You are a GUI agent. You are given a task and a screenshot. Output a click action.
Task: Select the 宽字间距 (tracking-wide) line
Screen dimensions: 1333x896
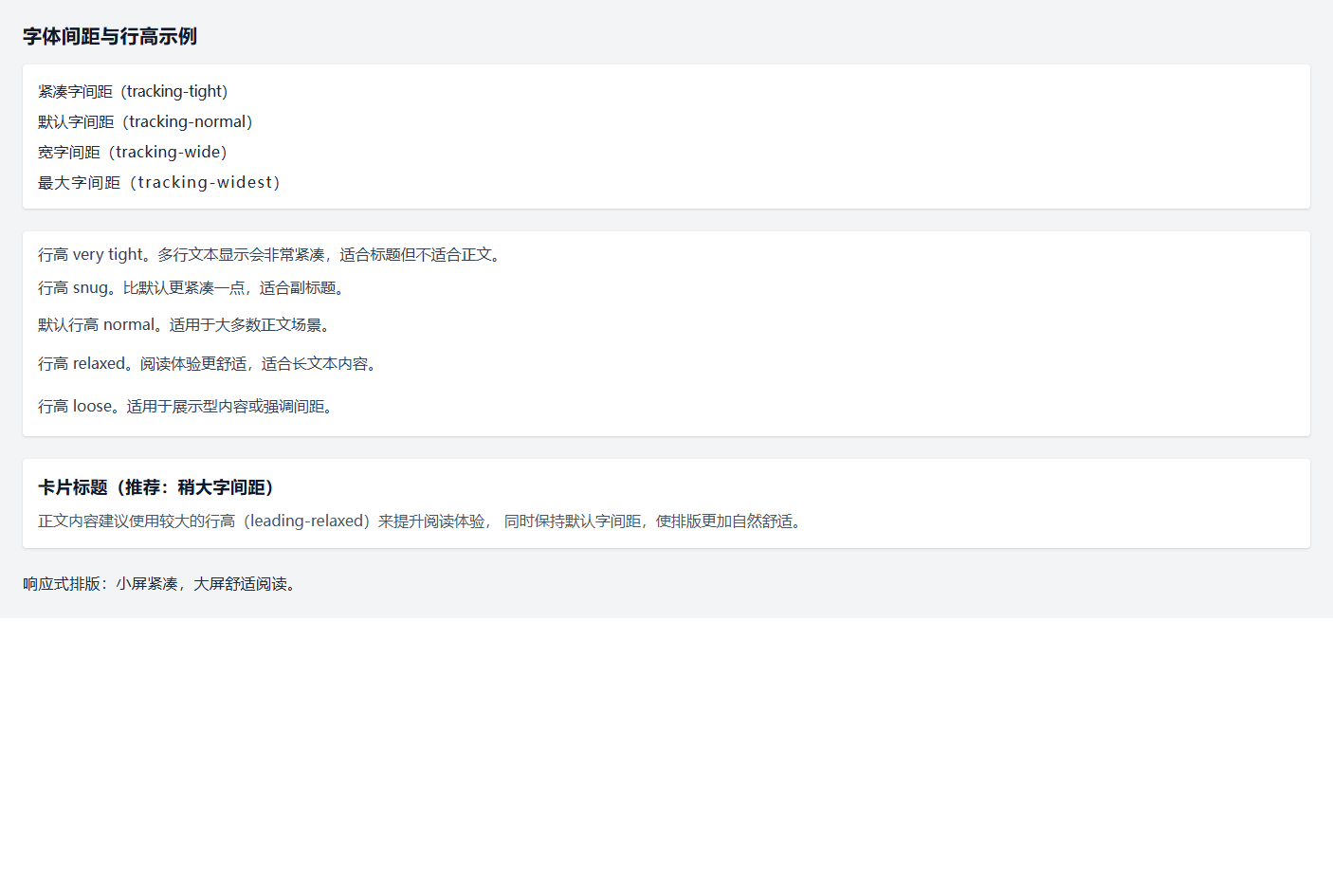tap(133, 153)
